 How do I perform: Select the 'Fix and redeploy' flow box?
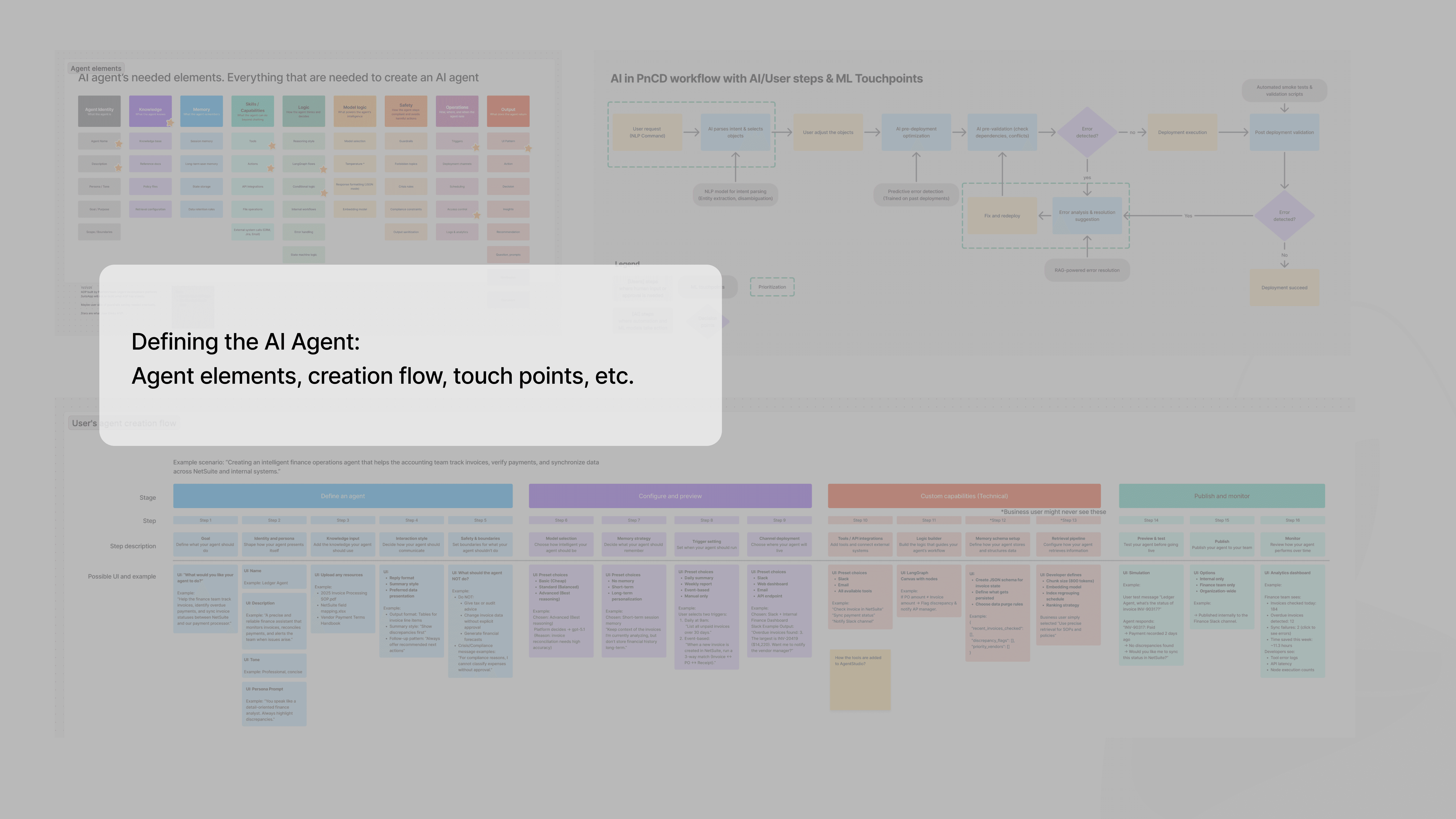point(1002,215)
